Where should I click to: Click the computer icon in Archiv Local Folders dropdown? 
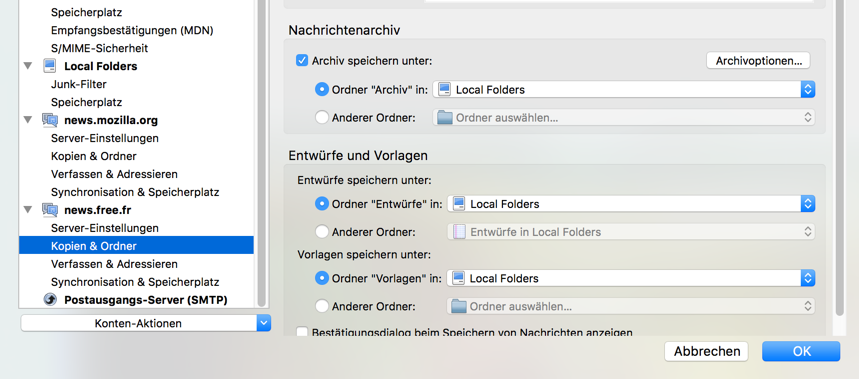(x=444, y=89)
